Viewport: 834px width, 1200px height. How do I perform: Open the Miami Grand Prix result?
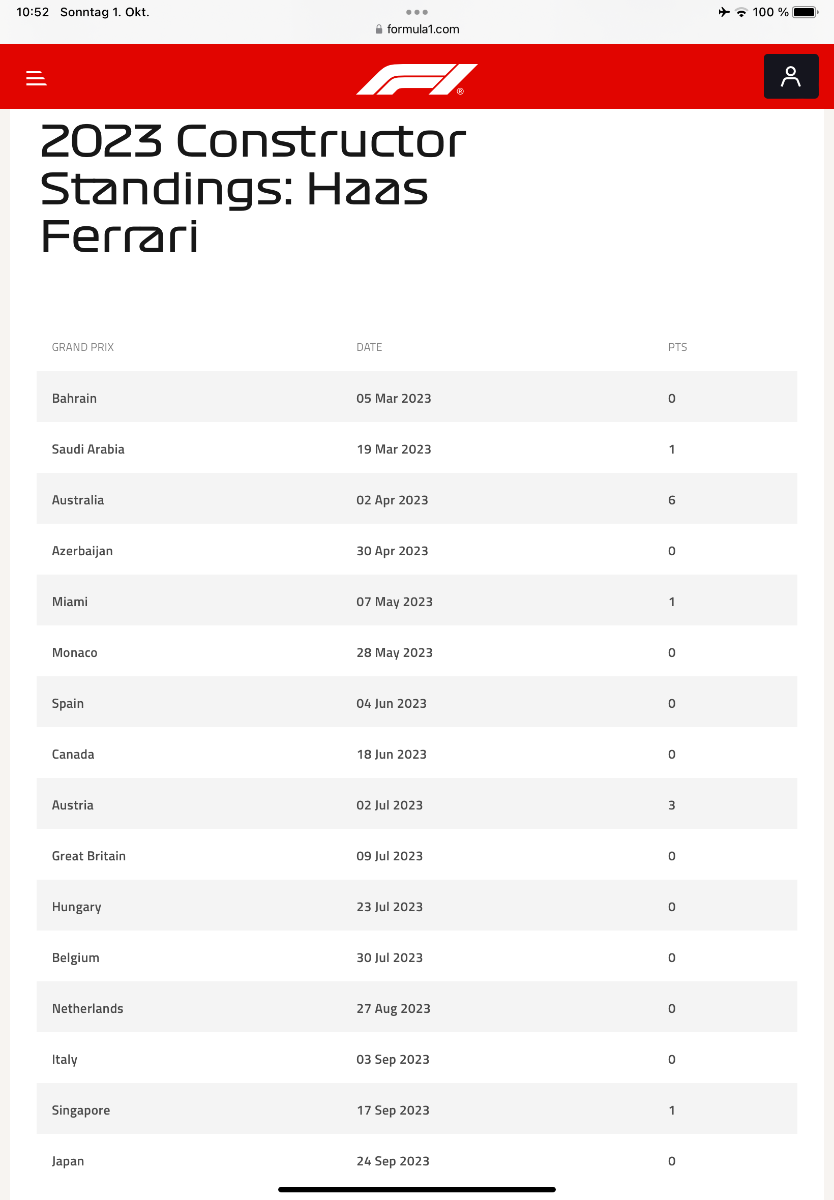pyautogui.click(x=70, y=602)
